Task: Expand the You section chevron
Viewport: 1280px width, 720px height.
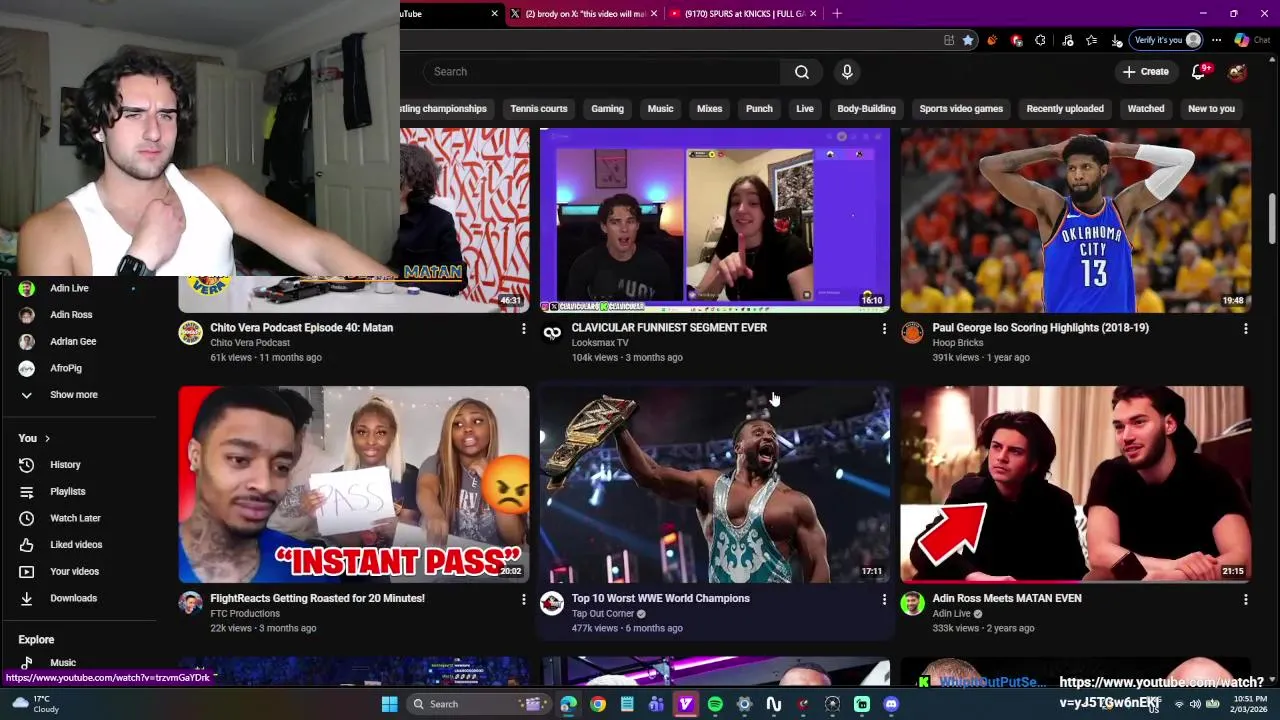Action: click(x=47, y=438)
